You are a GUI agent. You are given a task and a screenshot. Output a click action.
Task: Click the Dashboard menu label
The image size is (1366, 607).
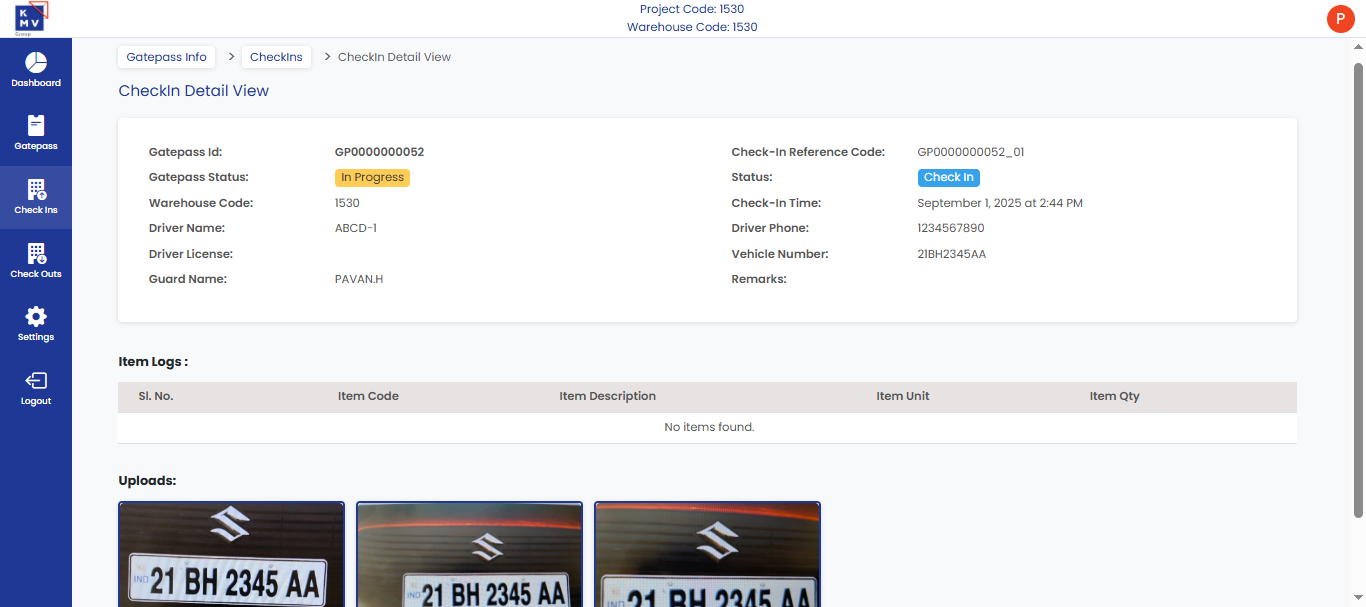point(36,84)
